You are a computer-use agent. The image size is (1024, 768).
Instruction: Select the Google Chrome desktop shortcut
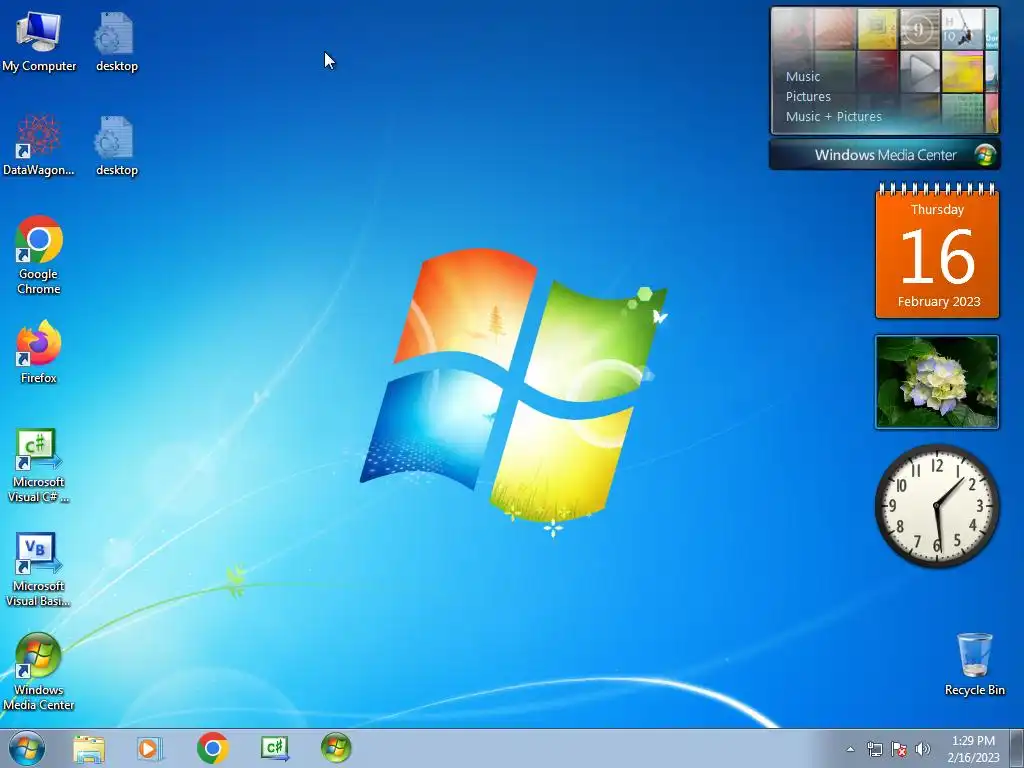tap(39, 255)
